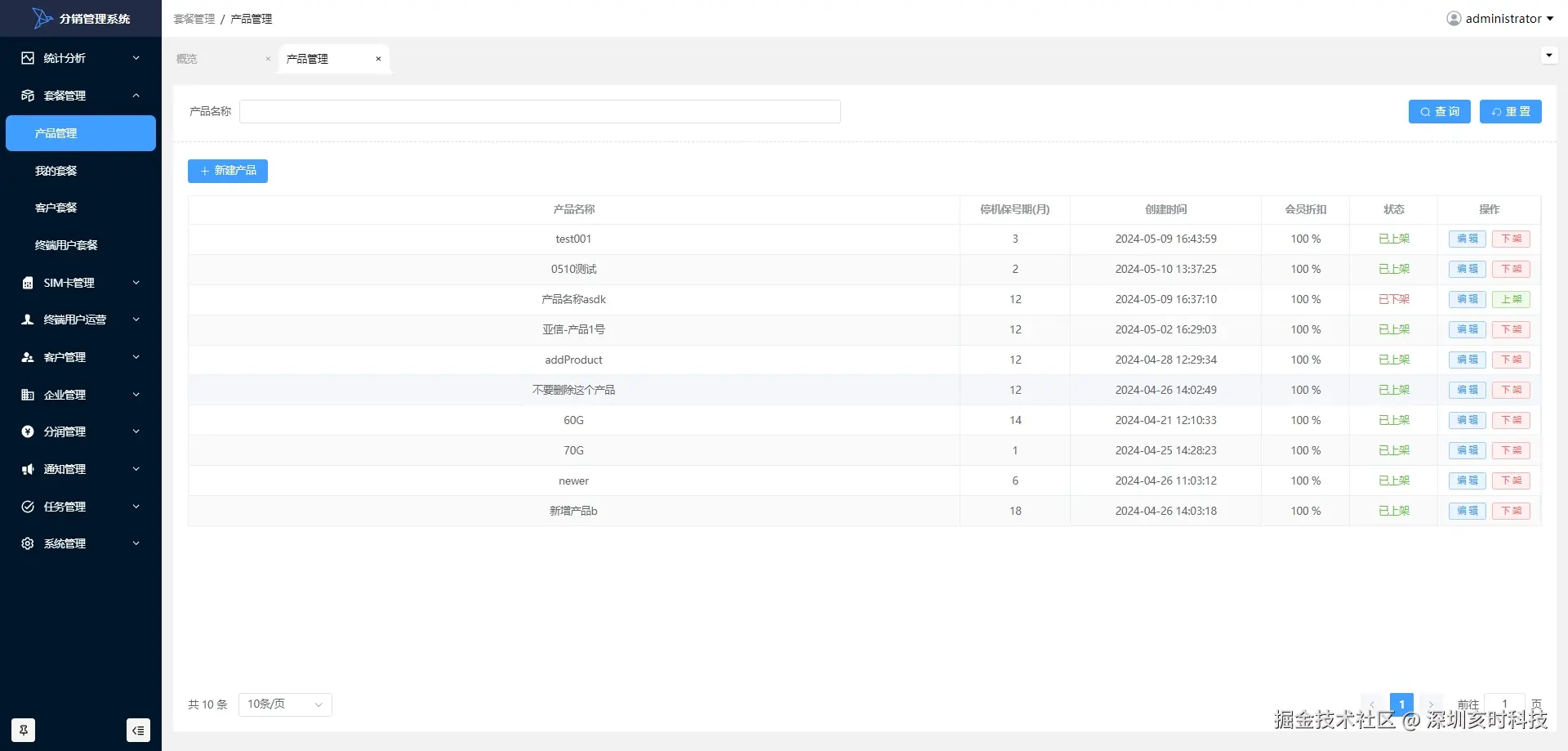Click the 套餐管理 package icon
Image resolution: width=1568 pixels, height=751 pixels.
28,96
